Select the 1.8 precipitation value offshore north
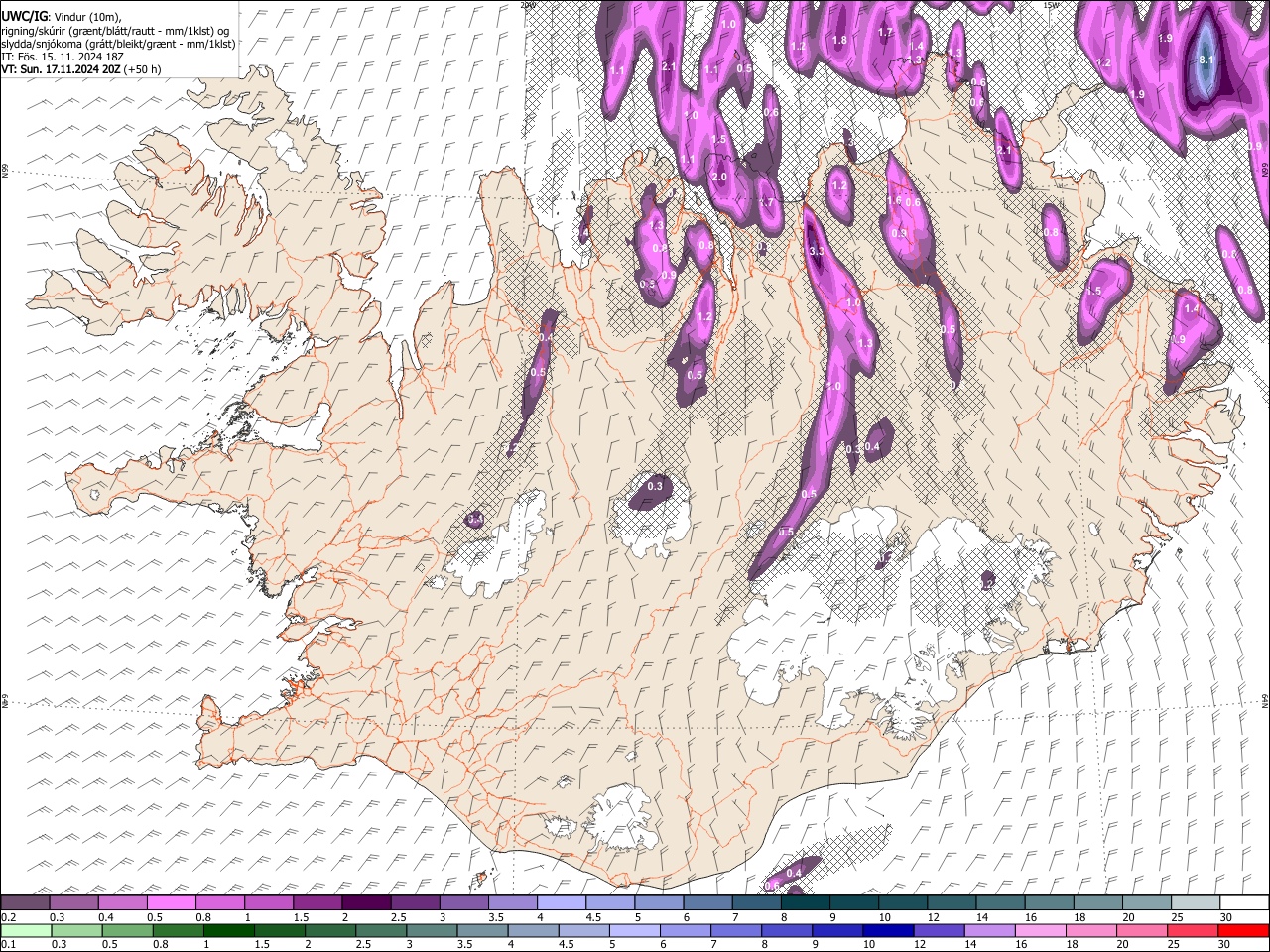Viewport: 1270px width, 952px height. 839,40
